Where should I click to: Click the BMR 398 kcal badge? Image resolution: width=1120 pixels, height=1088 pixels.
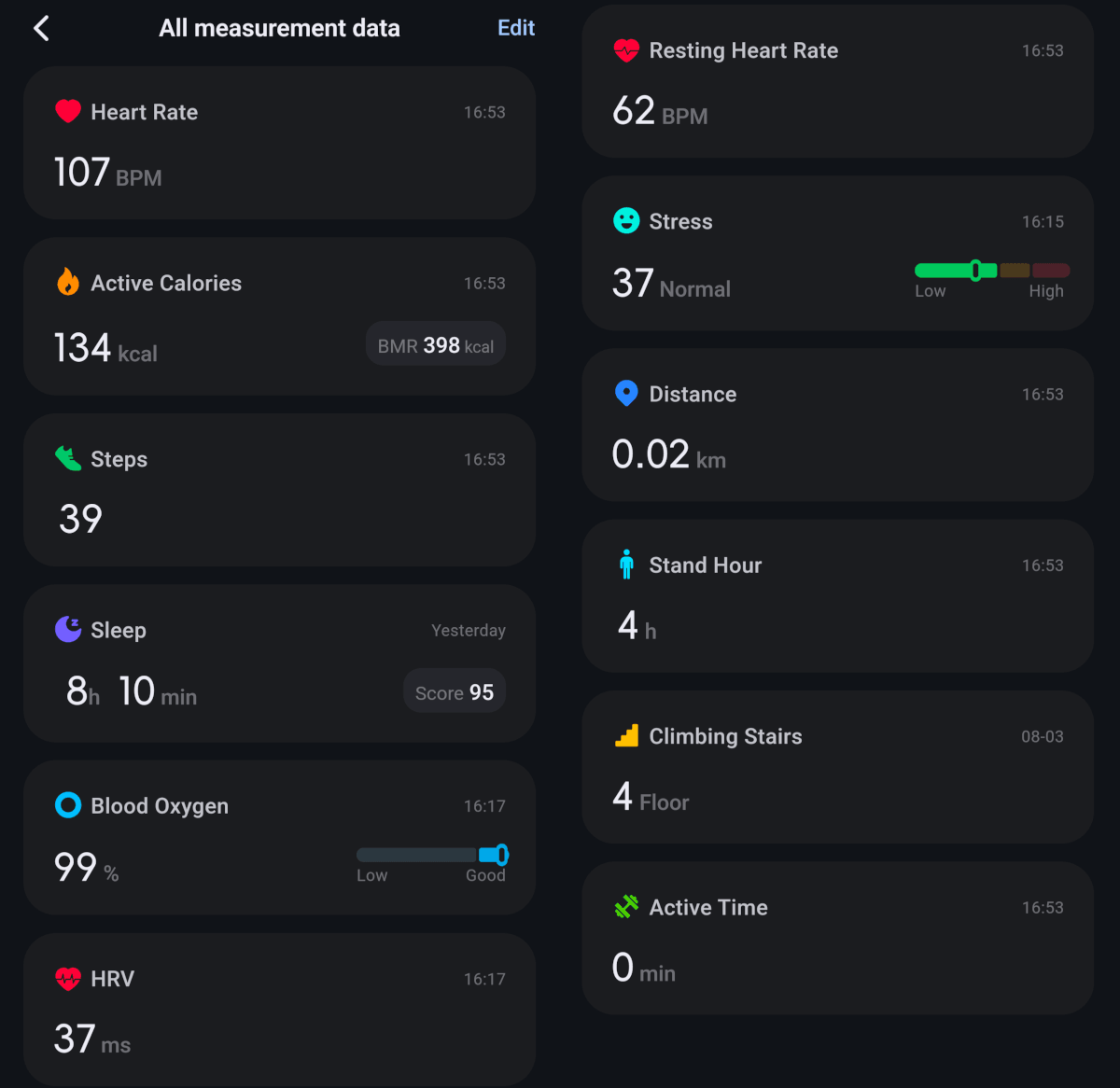pyautogui.click(x=436, y=345)
